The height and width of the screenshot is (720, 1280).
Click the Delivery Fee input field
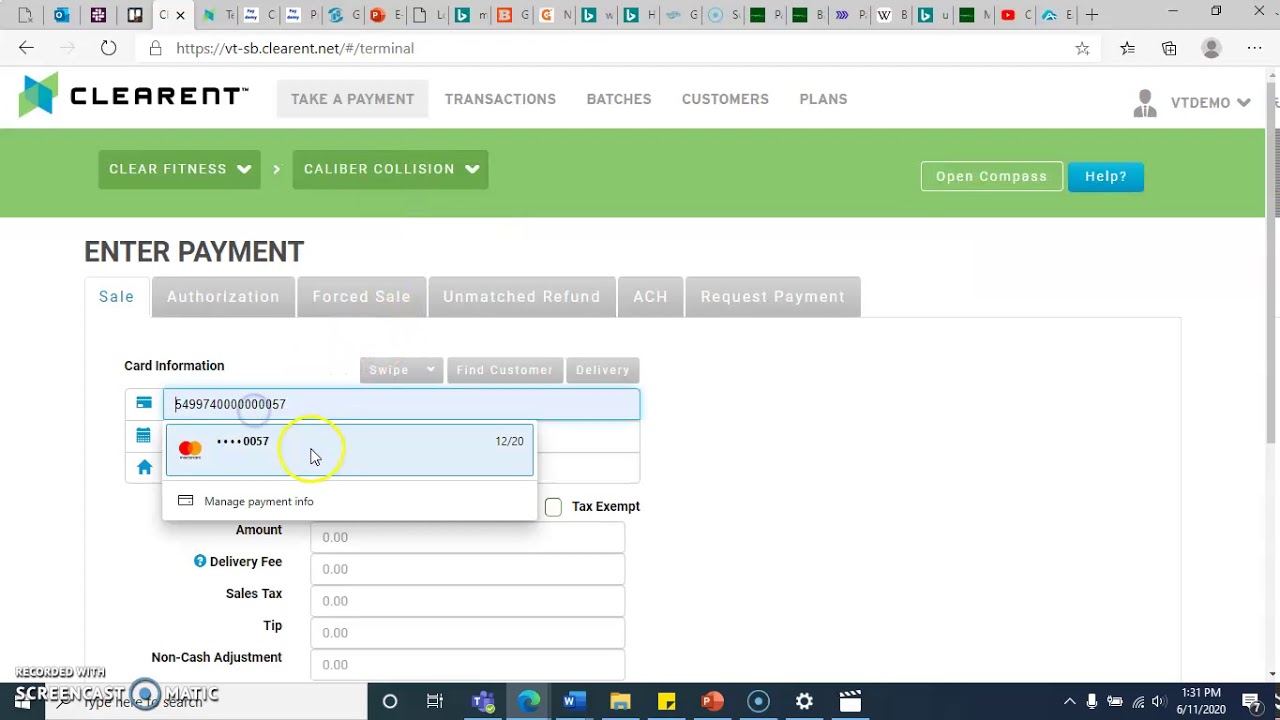pyautogui.click(x=467, y=569)
